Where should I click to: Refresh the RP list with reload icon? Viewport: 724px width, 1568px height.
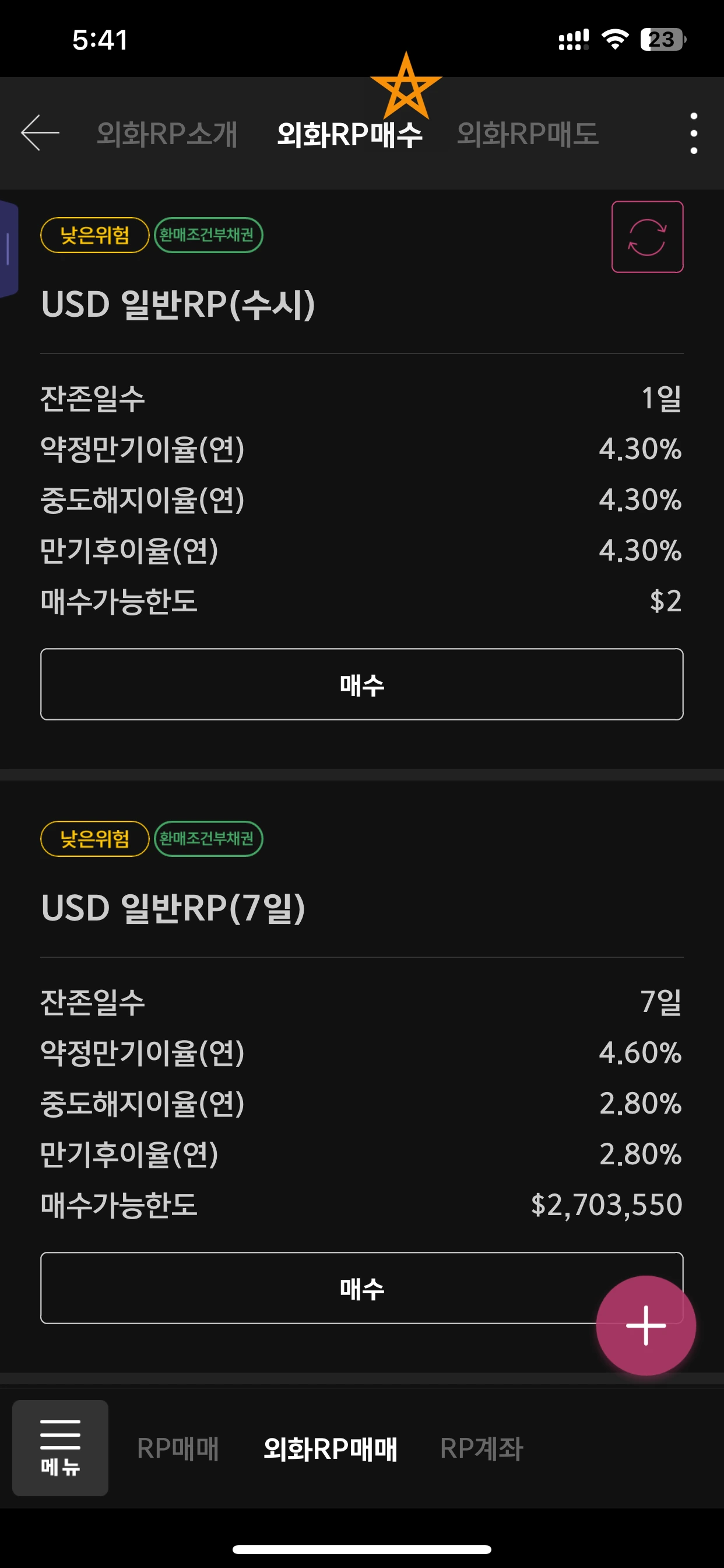coord(647,237)
